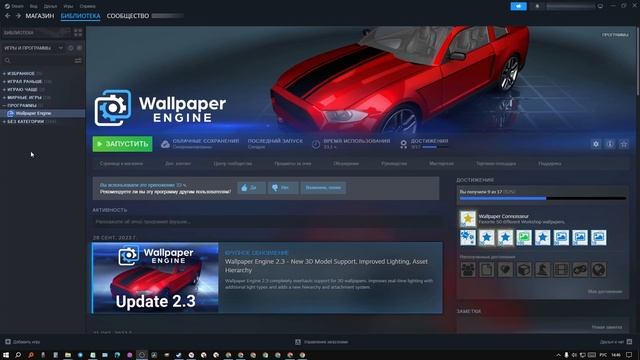Click the locked cube achievement icon
Screen dimensions: 640x360
[x=524, y=270]
